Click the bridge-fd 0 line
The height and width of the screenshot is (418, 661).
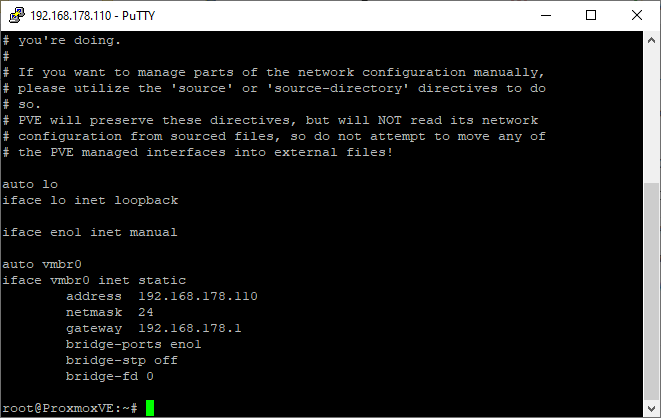pyautogui.click(x=110, y=376)
